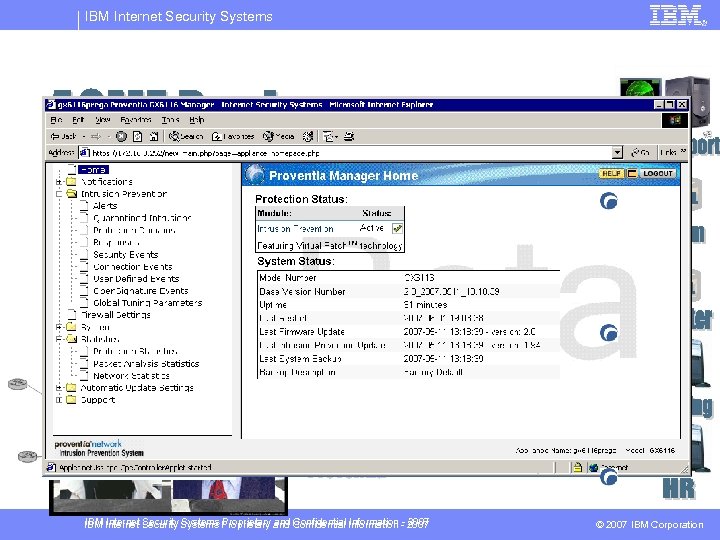Viewport: 720px width, 540px height.
Task: Click the Automatic Update Settings folder icon
Action: (71, 388)
